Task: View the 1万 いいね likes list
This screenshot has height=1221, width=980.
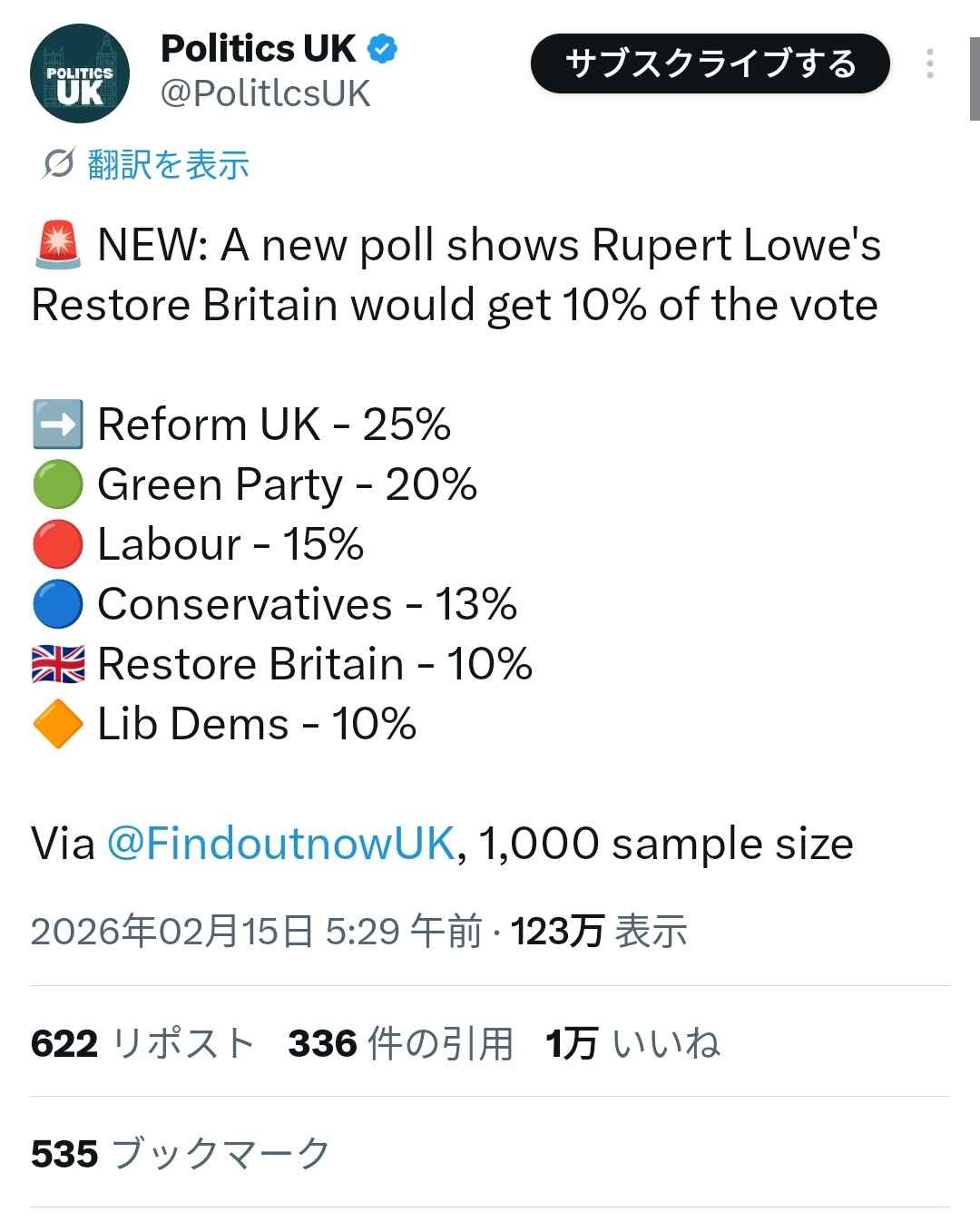Action: pyautogui.click(x=632, y=1043)
